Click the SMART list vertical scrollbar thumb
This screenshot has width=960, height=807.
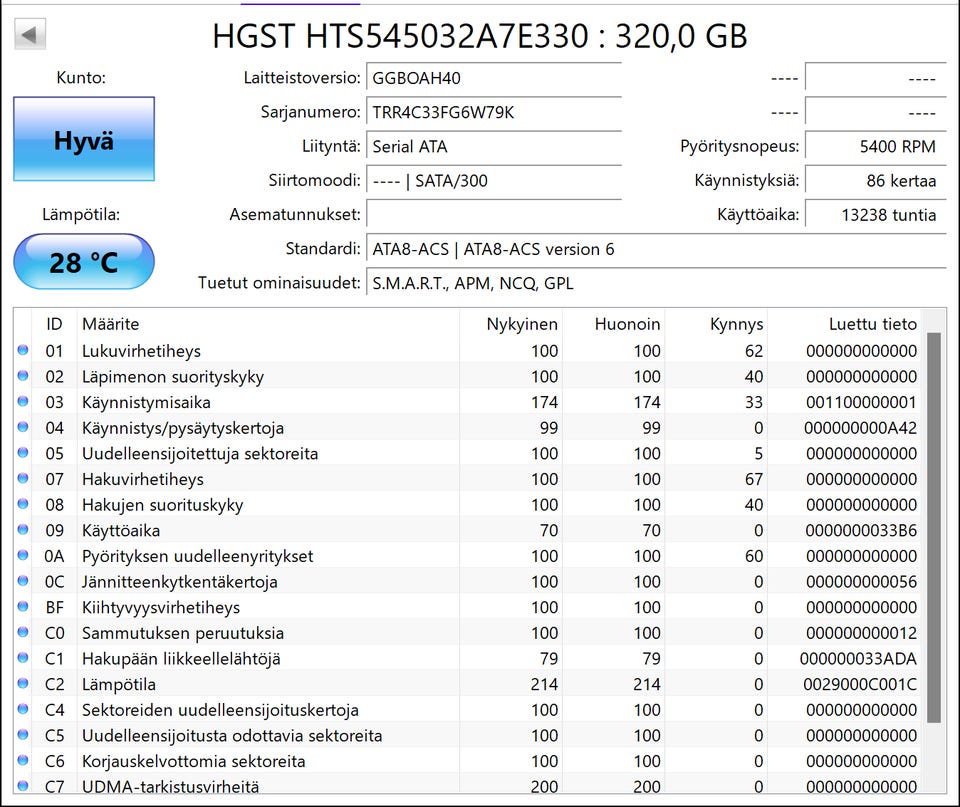click(934, 528)
